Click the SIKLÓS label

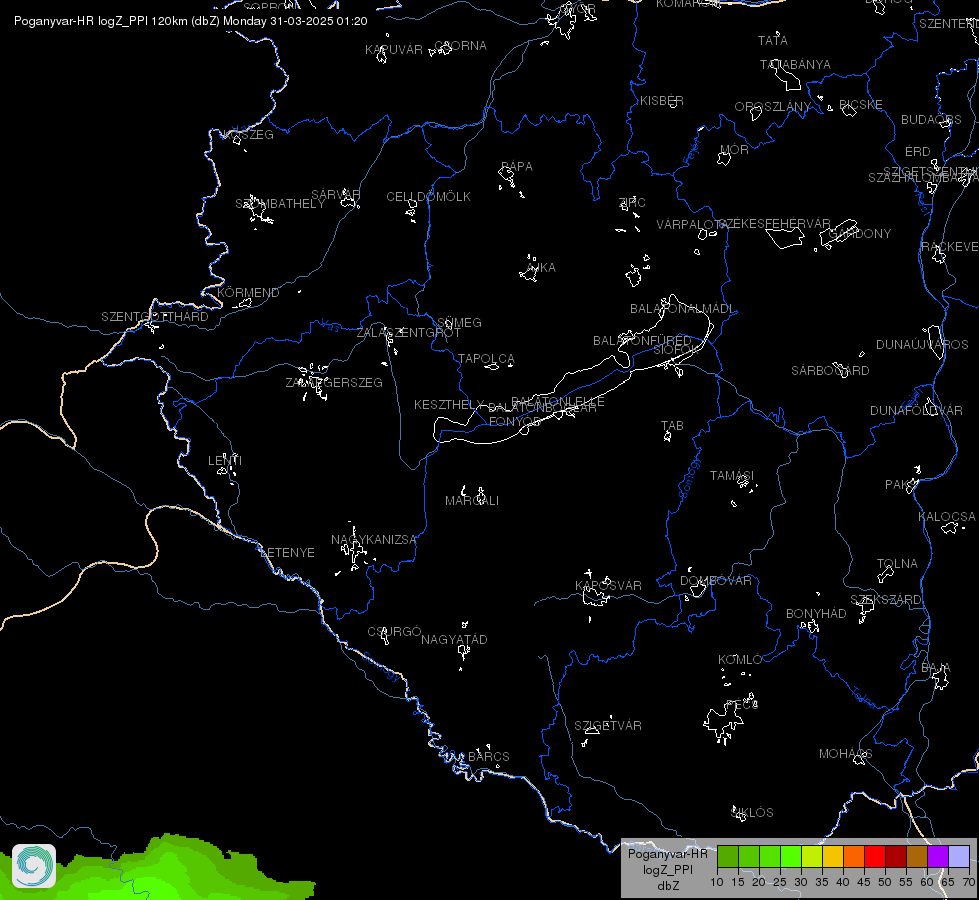pos(752,813)
